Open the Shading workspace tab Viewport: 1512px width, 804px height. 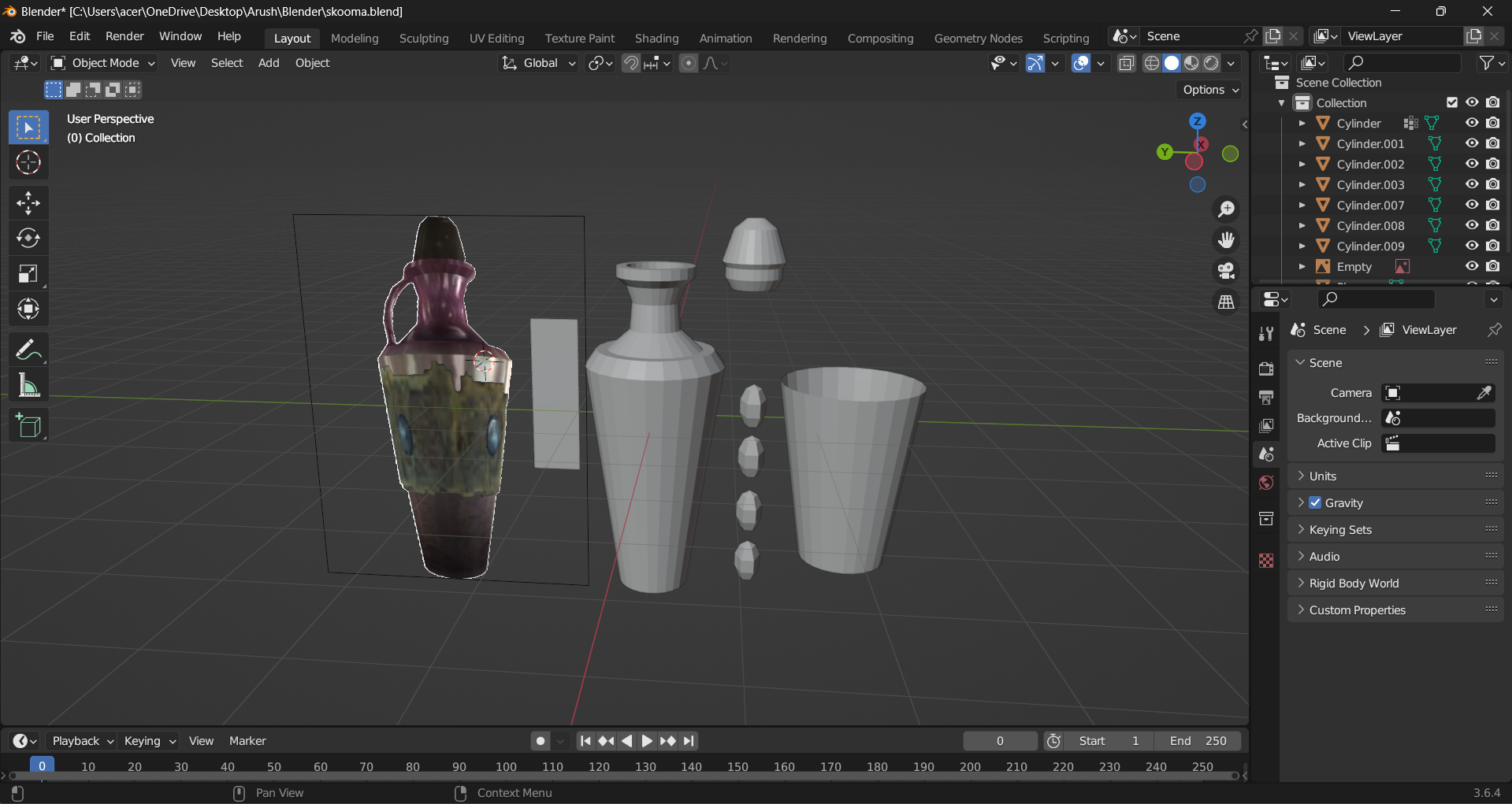click(656, 38)
